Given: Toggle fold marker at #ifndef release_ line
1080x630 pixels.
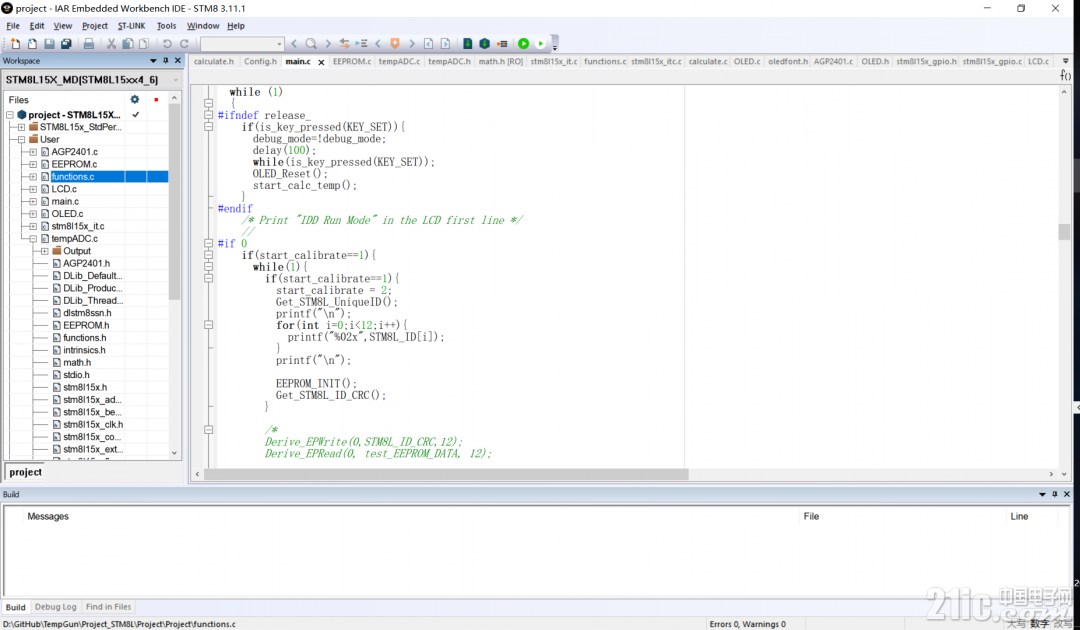Looking at the screenshot, I should click(208, 115).
